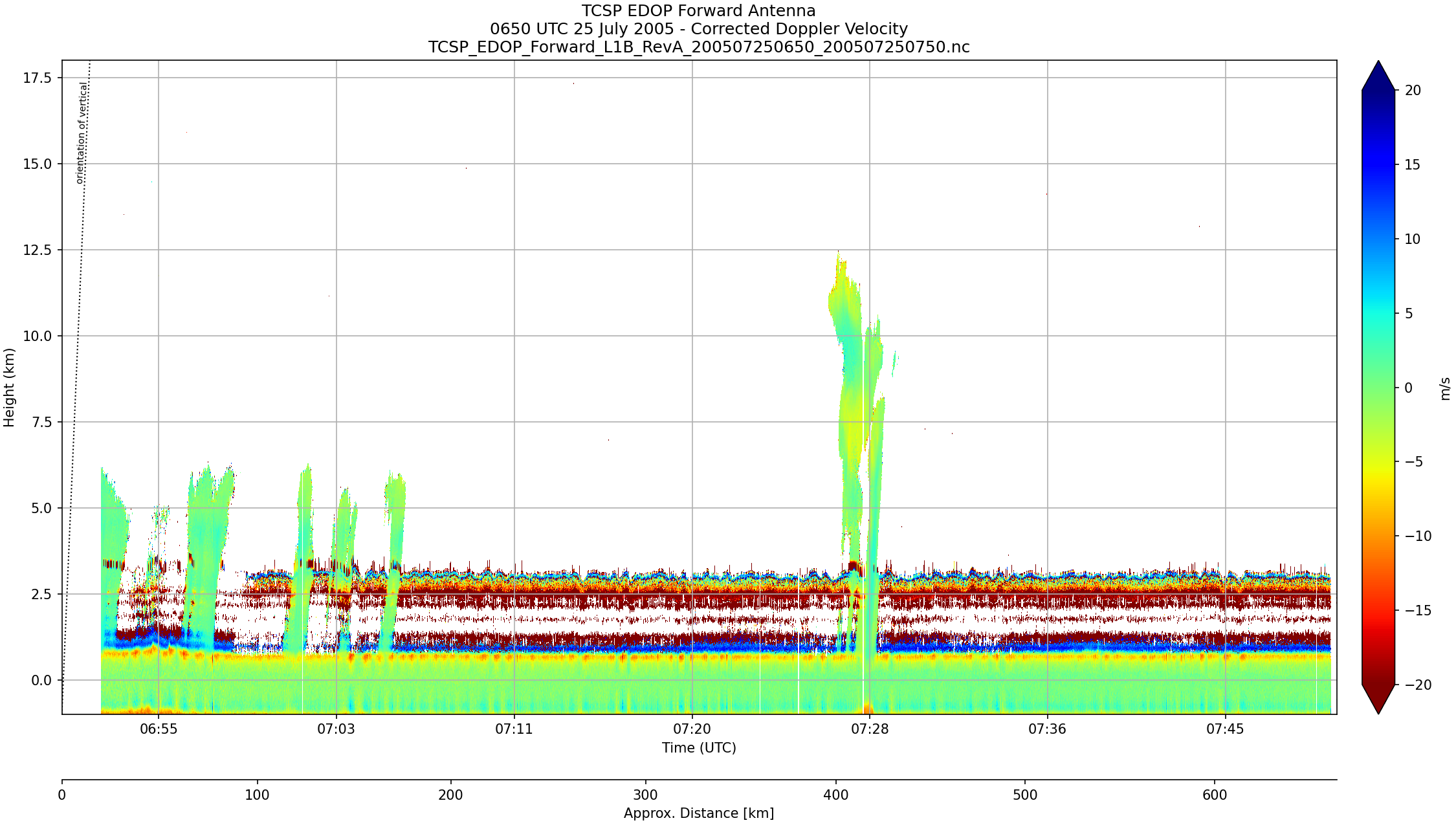Image resolution: width=1456 pixels, height=825 pixels.
Task: Click the 600 km distance tick label
Action: pyautogui.click(x=1215, y=795)
